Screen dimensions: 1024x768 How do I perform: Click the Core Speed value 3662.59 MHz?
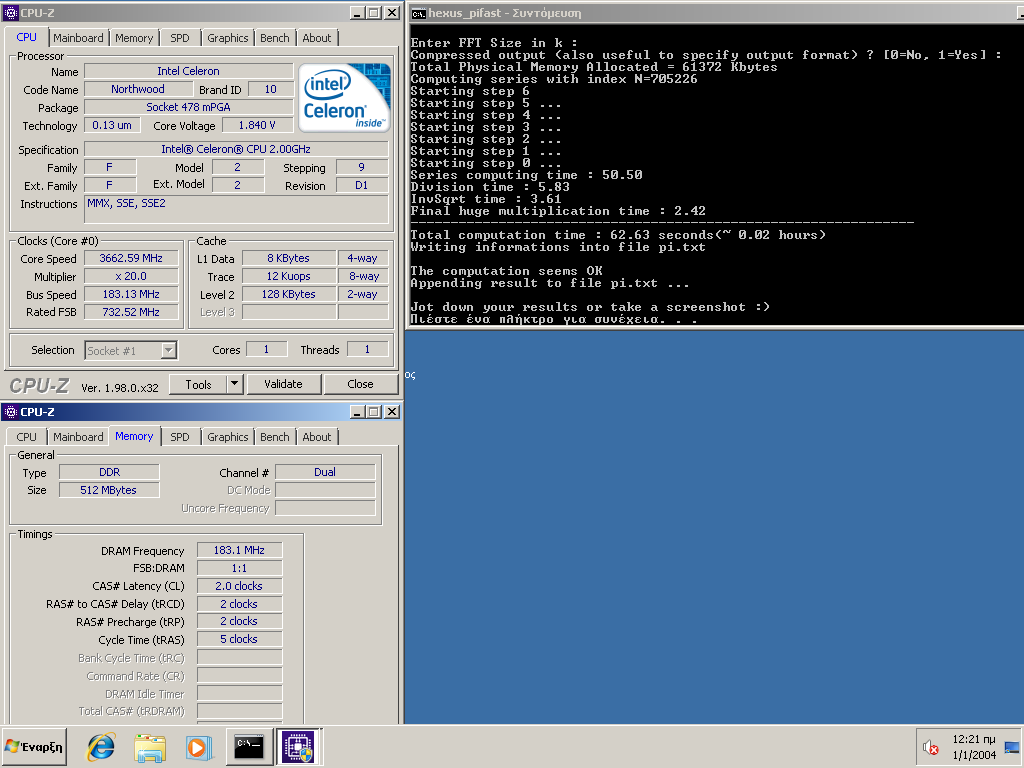click(131, 259)
